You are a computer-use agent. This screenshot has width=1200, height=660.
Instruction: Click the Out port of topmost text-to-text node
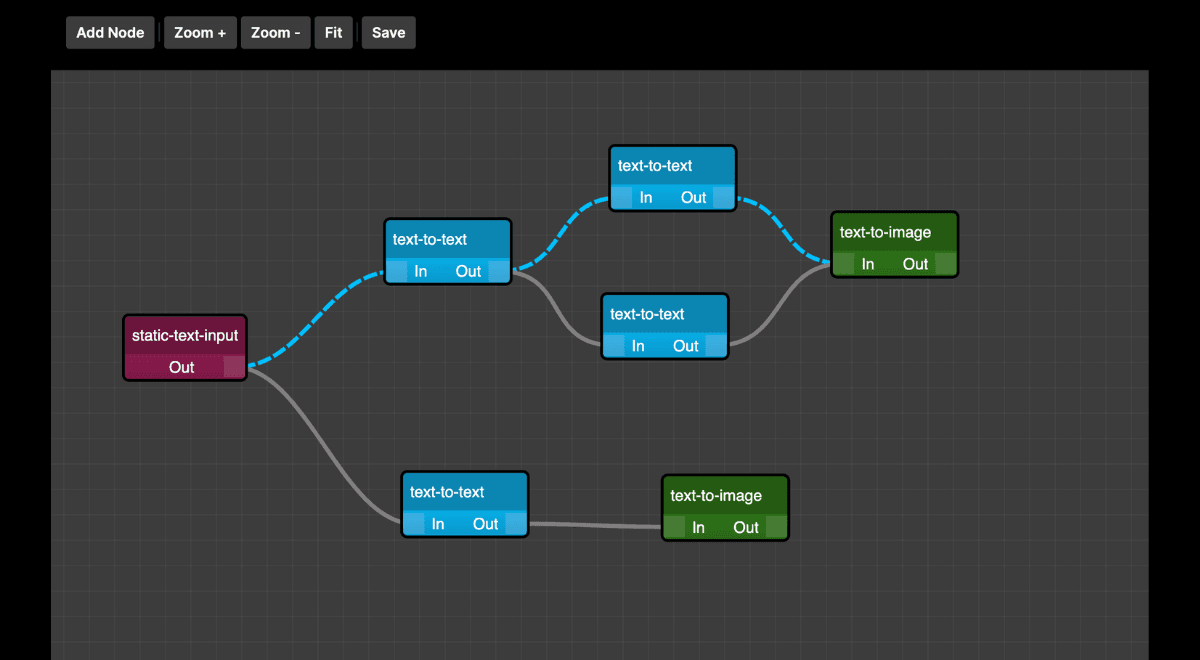click(x=722, y=197)
